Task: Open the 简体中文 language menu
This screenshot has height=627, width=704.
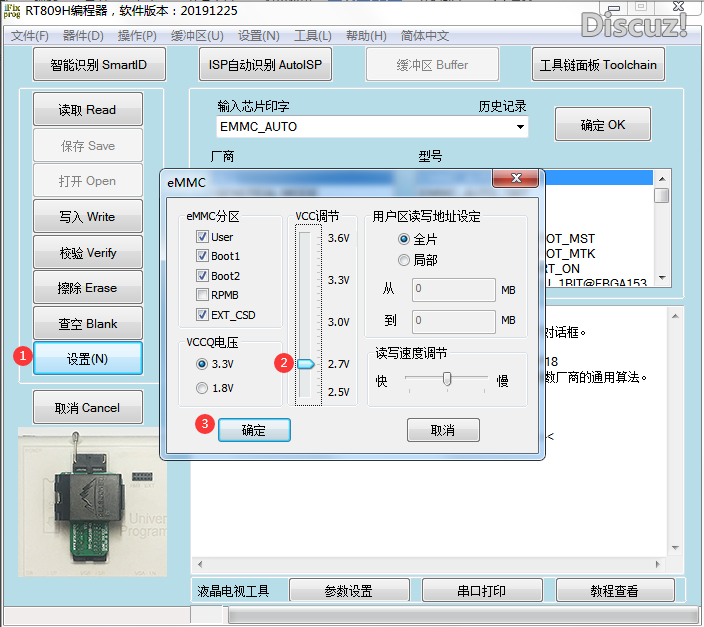Action: click(424, 36)
